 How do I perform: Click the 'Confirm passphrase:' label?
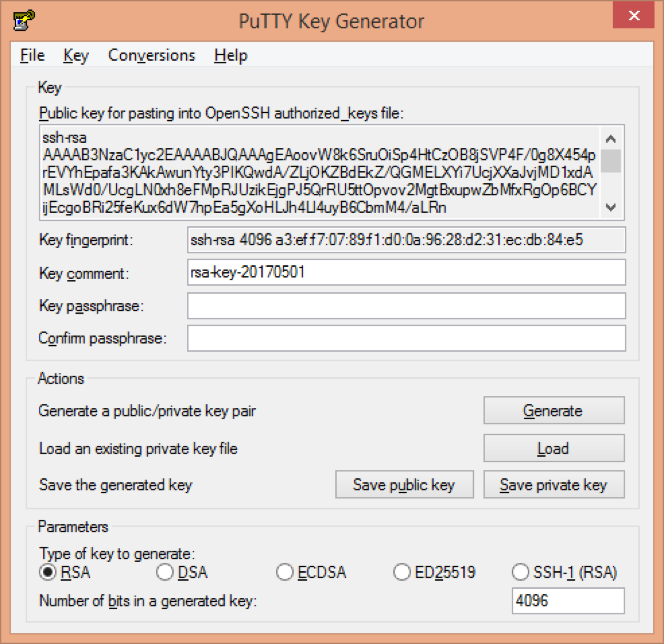coord(103,338)
